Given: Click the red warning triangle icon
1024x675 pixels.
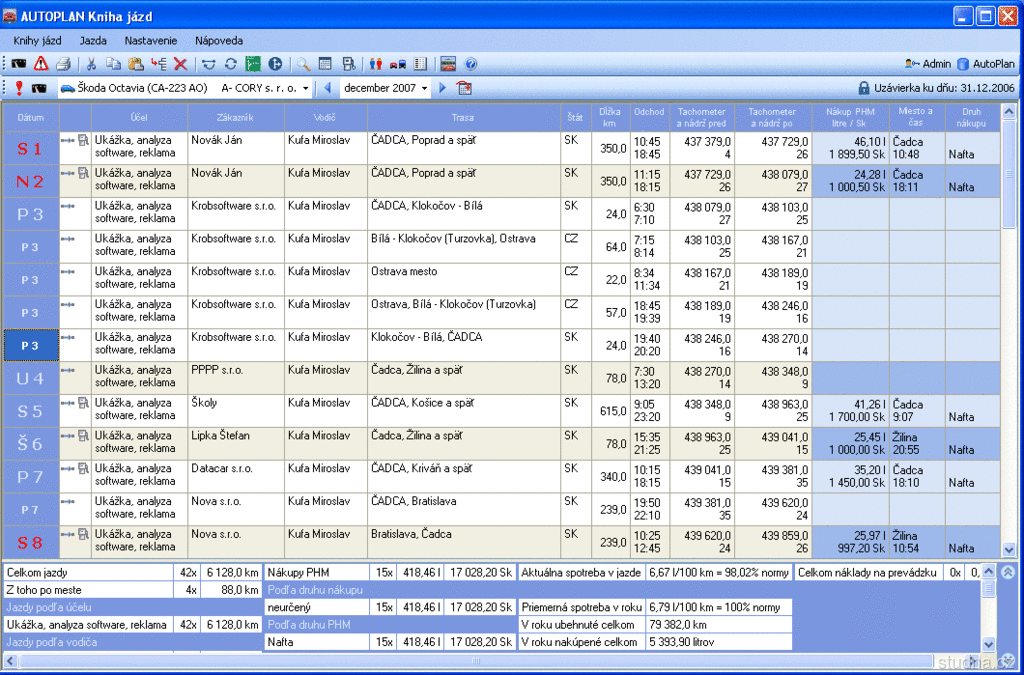Looking at the screenshot, I should [41, 64].
